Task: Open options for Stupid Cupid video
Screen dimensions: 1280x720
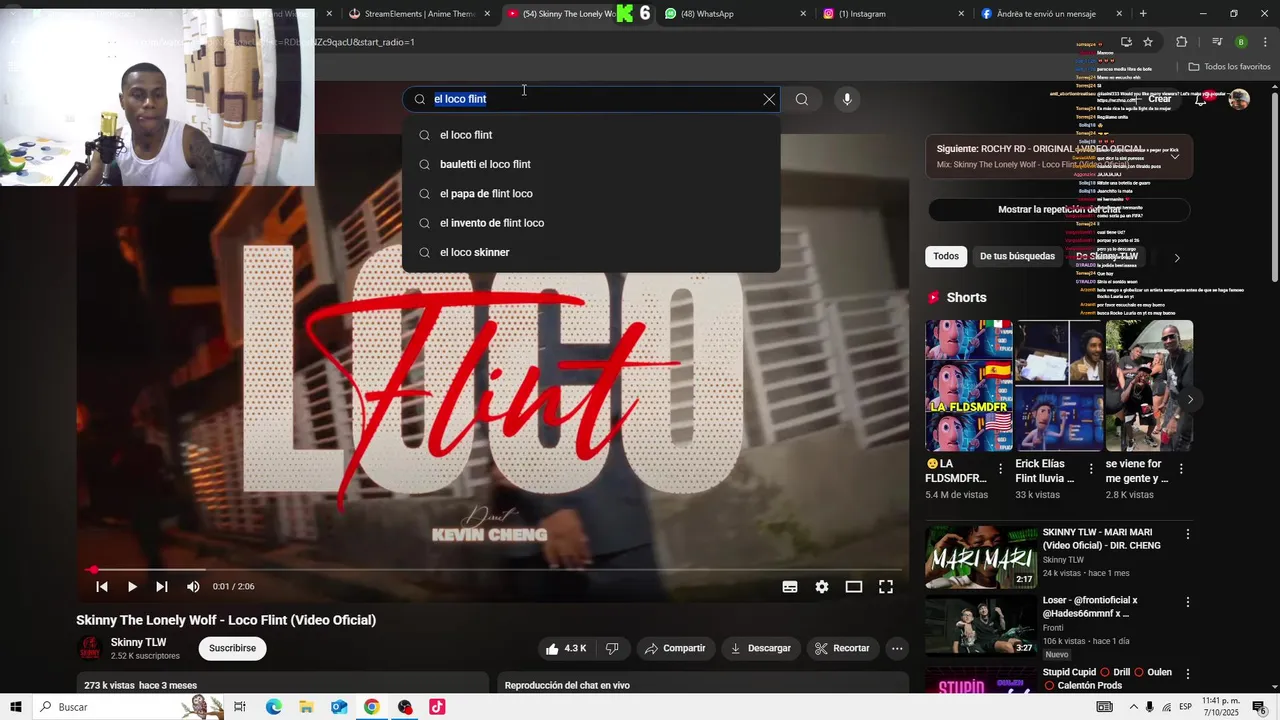Action: [1188, 674]
